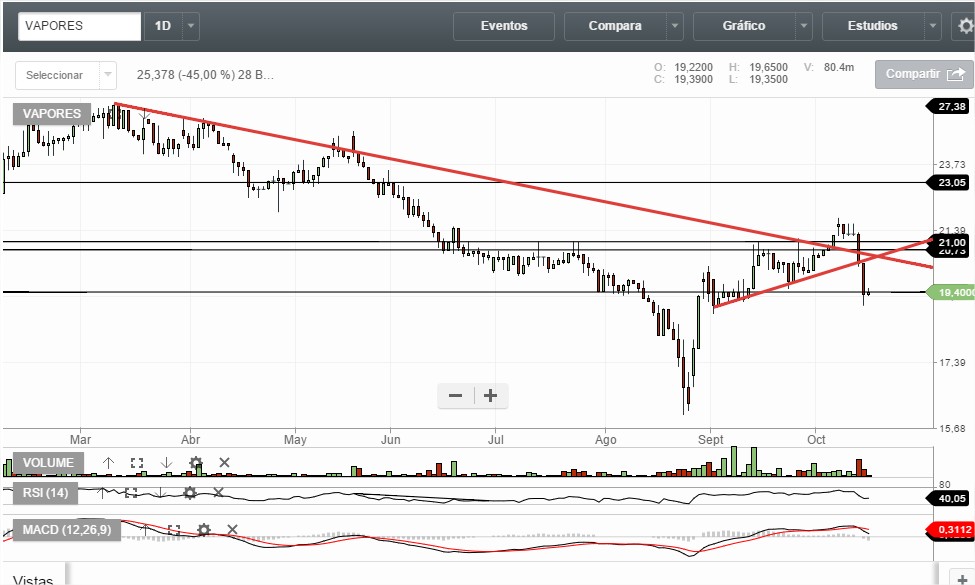The image size is (975, 585).
Task: Click the 15,68 price axis label
Action: (952, 428)
